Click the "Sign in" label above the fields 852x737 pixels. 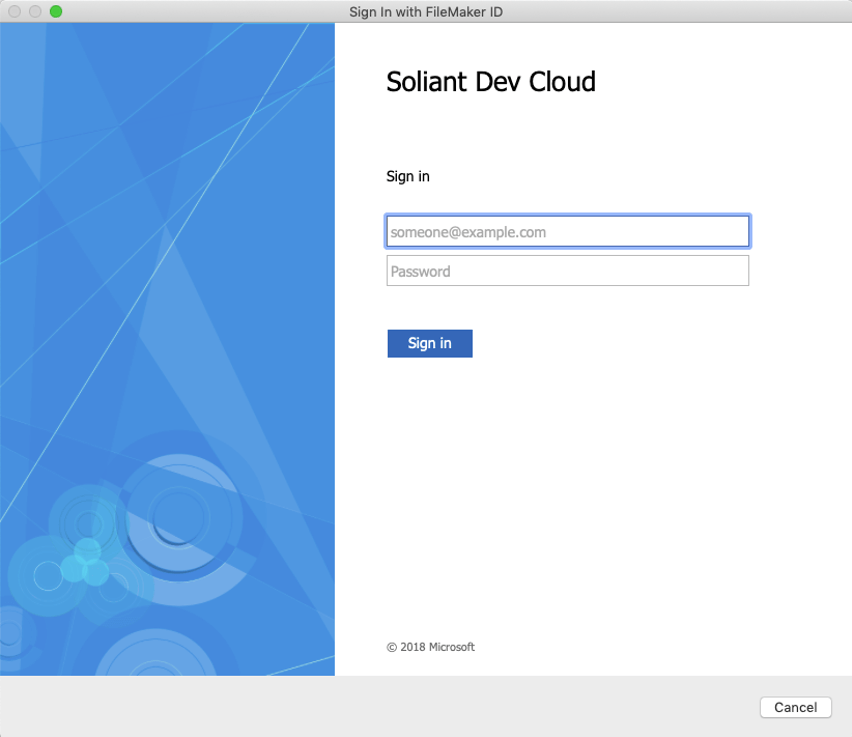click(x=408, y=177)
